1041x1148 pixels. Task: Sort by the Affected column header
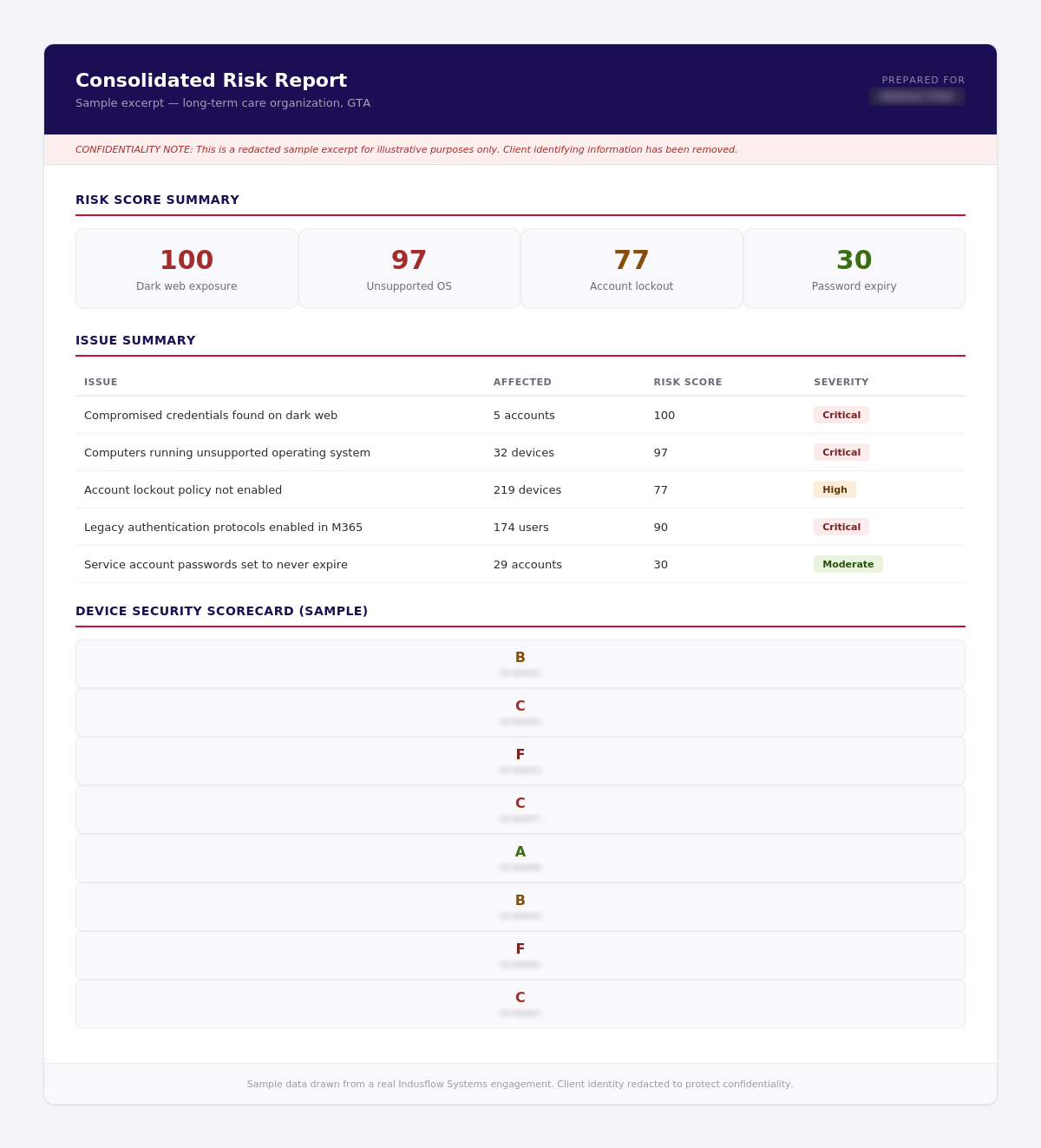[522, 382]
